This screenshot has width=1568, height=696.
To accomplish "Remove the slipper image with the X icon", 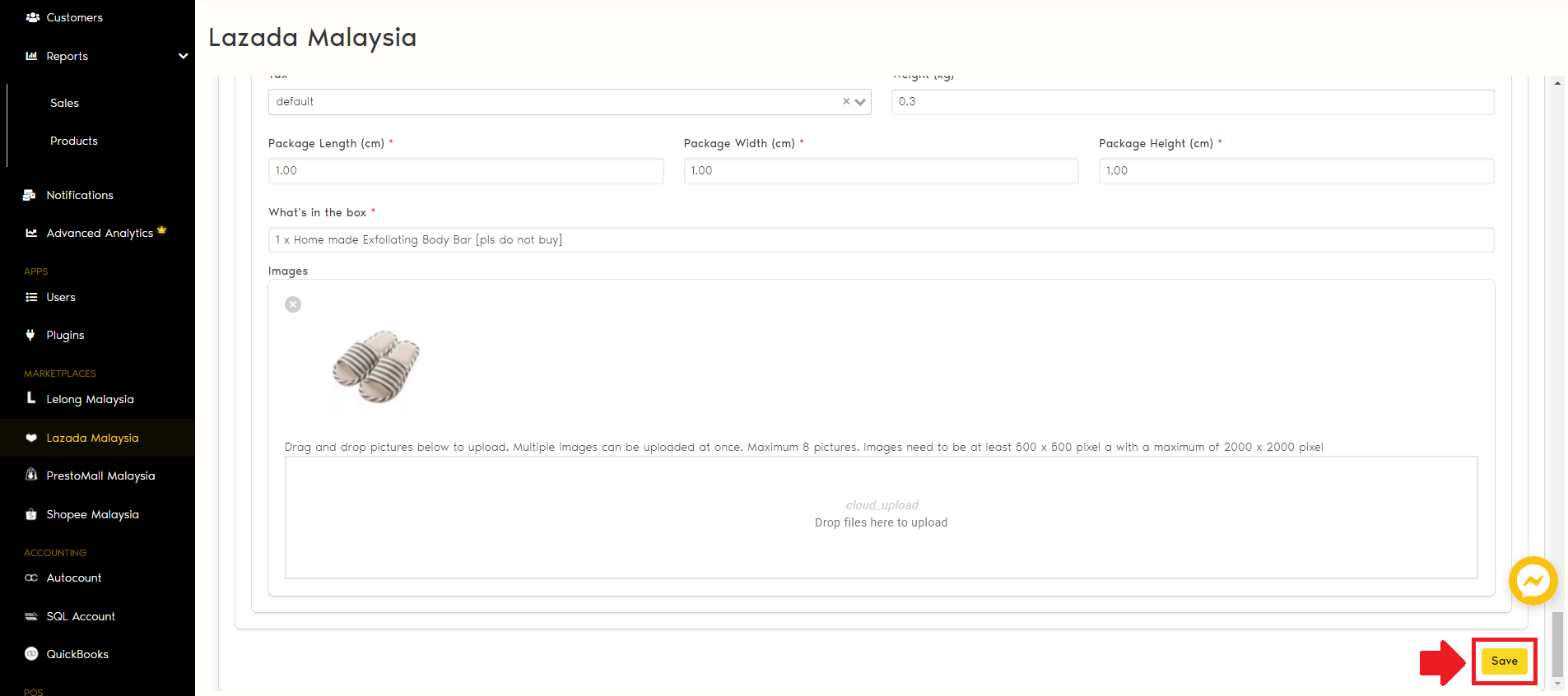I will [x=293, y=304].
